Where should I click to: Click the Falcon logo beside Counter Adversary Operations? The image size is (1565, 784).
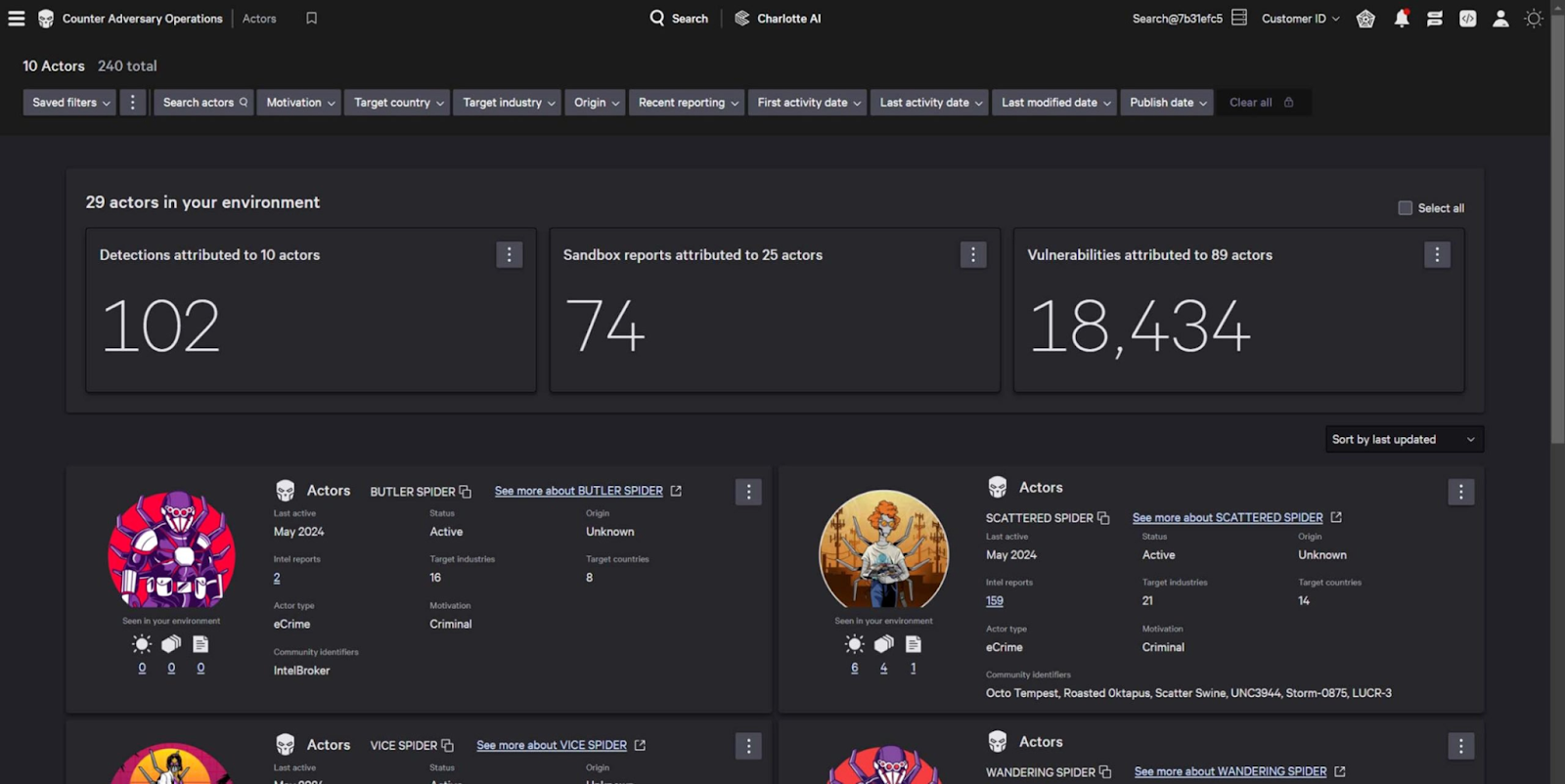[46, 19]
